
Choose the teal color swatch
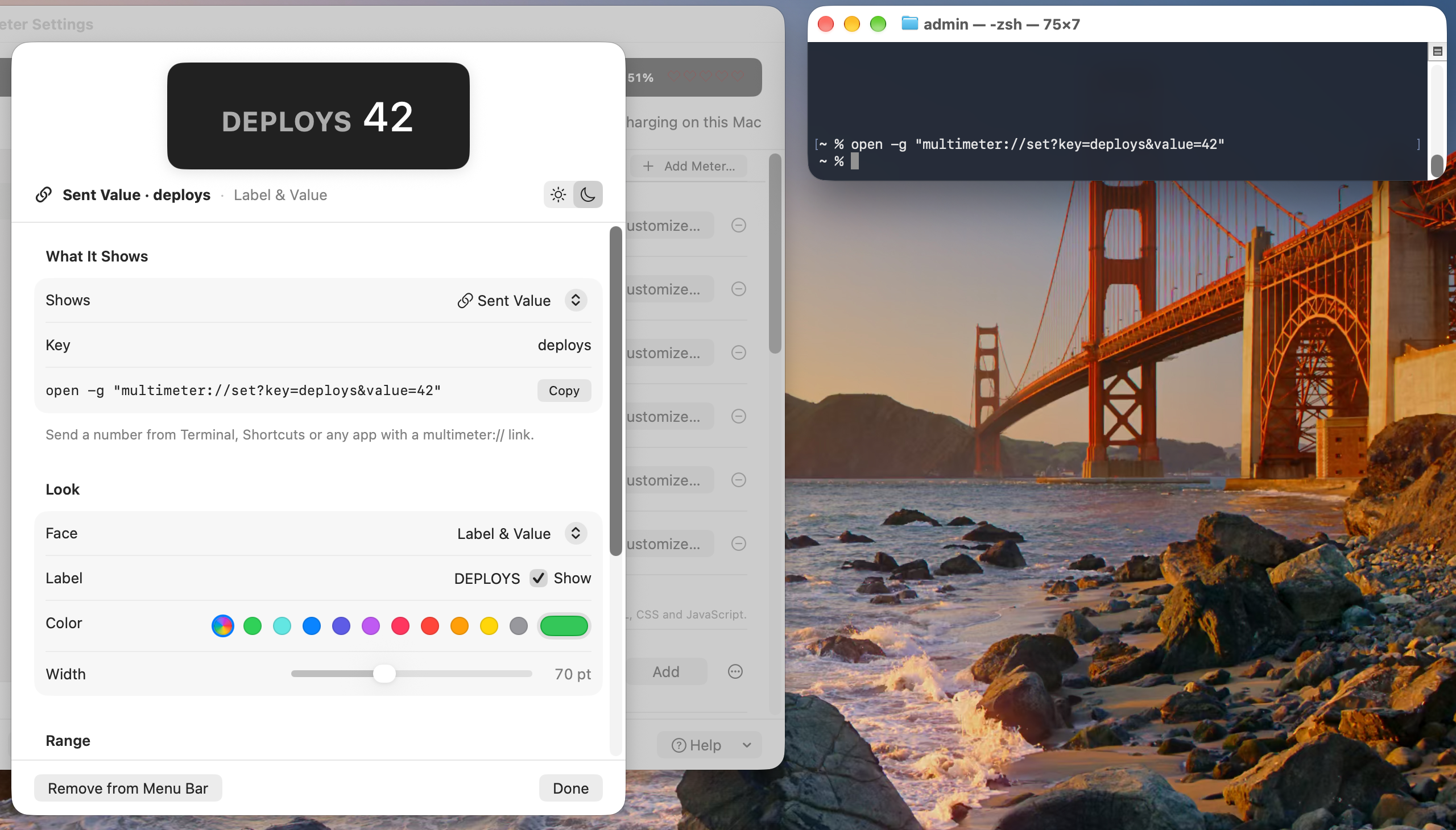click(282, 626)
